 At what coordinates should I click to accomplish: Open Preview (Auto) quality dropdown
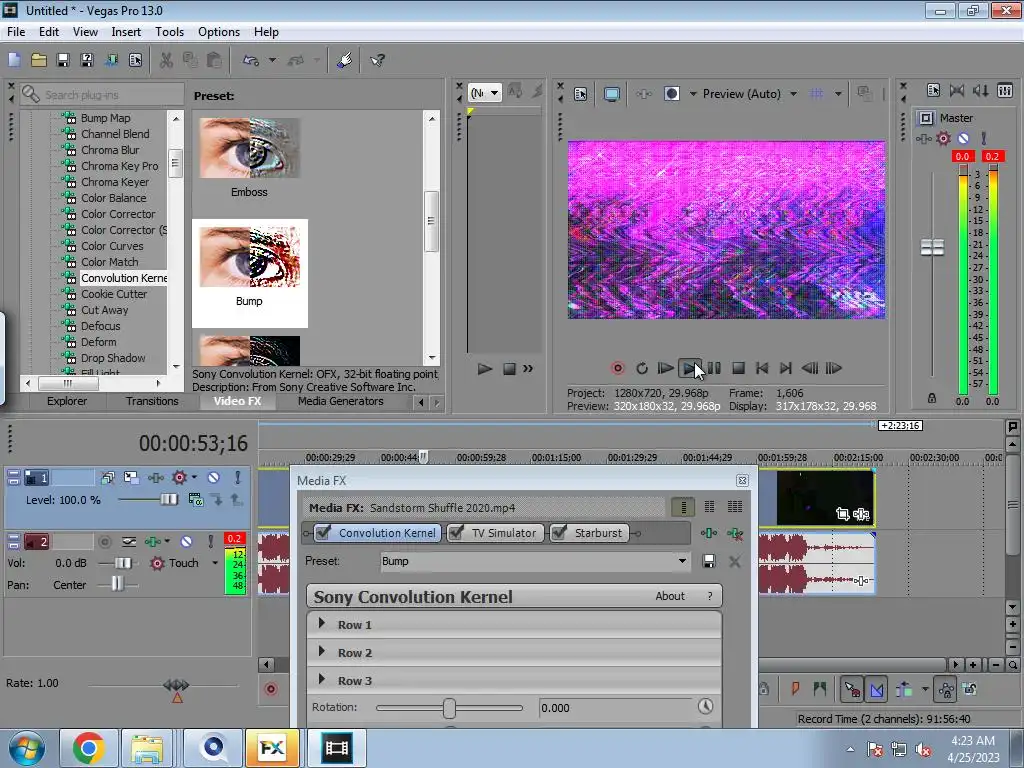coord(793,94)
